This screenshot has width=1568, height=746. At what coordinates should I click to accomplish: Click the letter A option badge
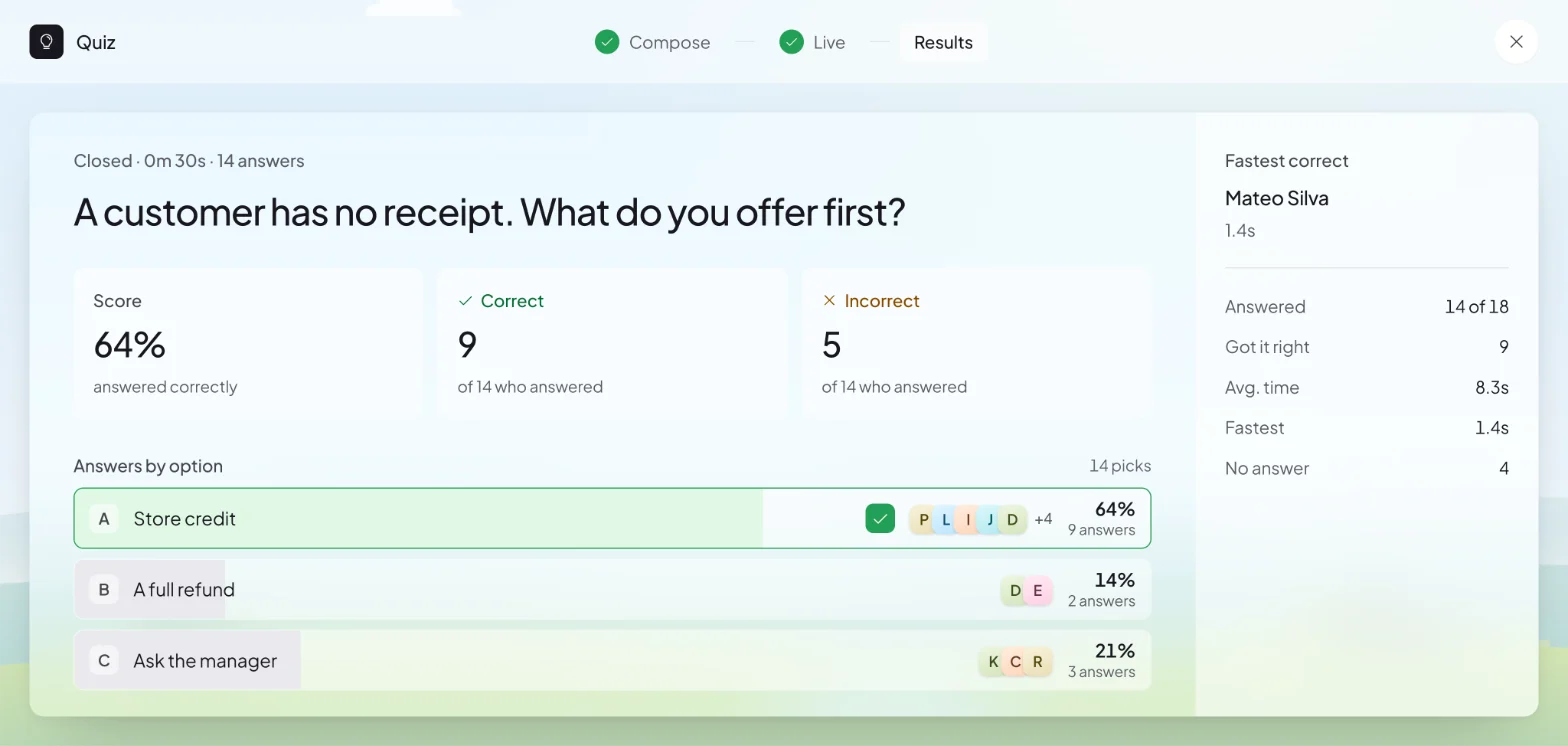pos(104,518)
